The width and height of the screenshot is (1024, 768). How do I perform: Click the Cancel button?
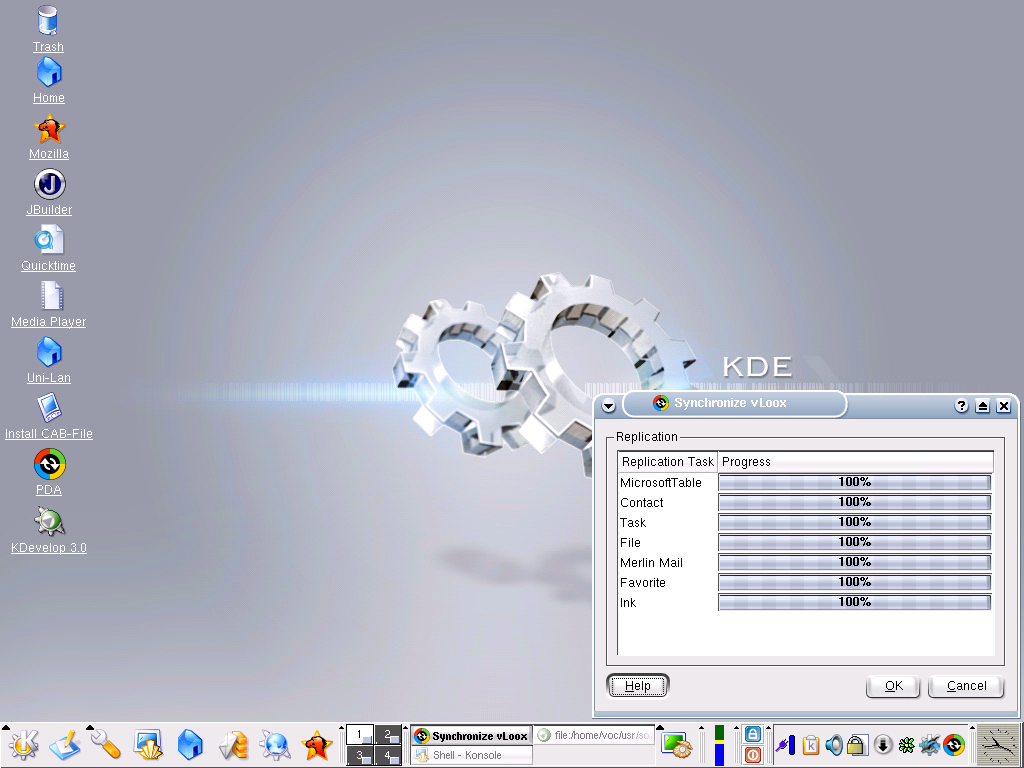966,686
